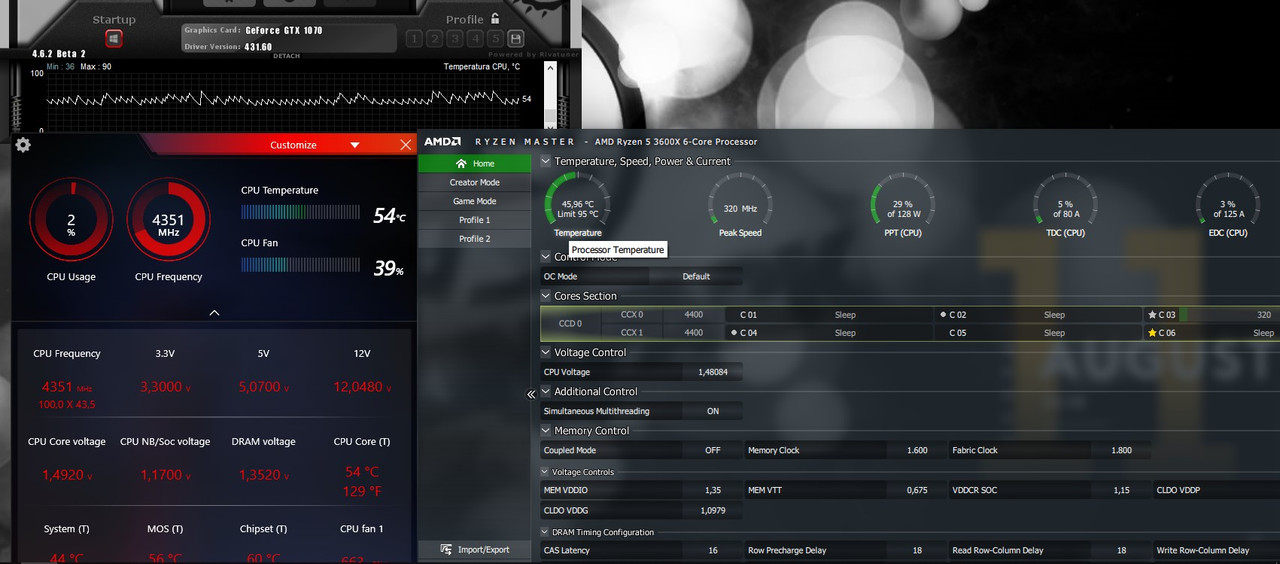Click the 3,3000 V reading under 3.3V
The height and width of the screenshot is (564, 1280).
165,387
